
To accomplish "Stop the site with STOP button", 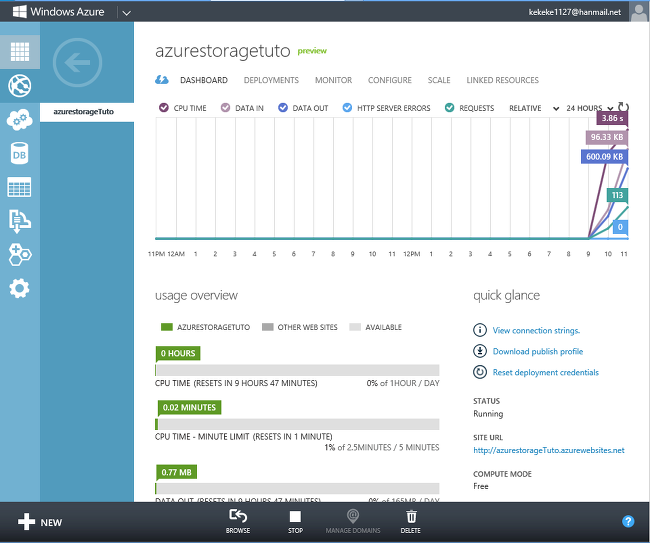I will coord(295,521).
